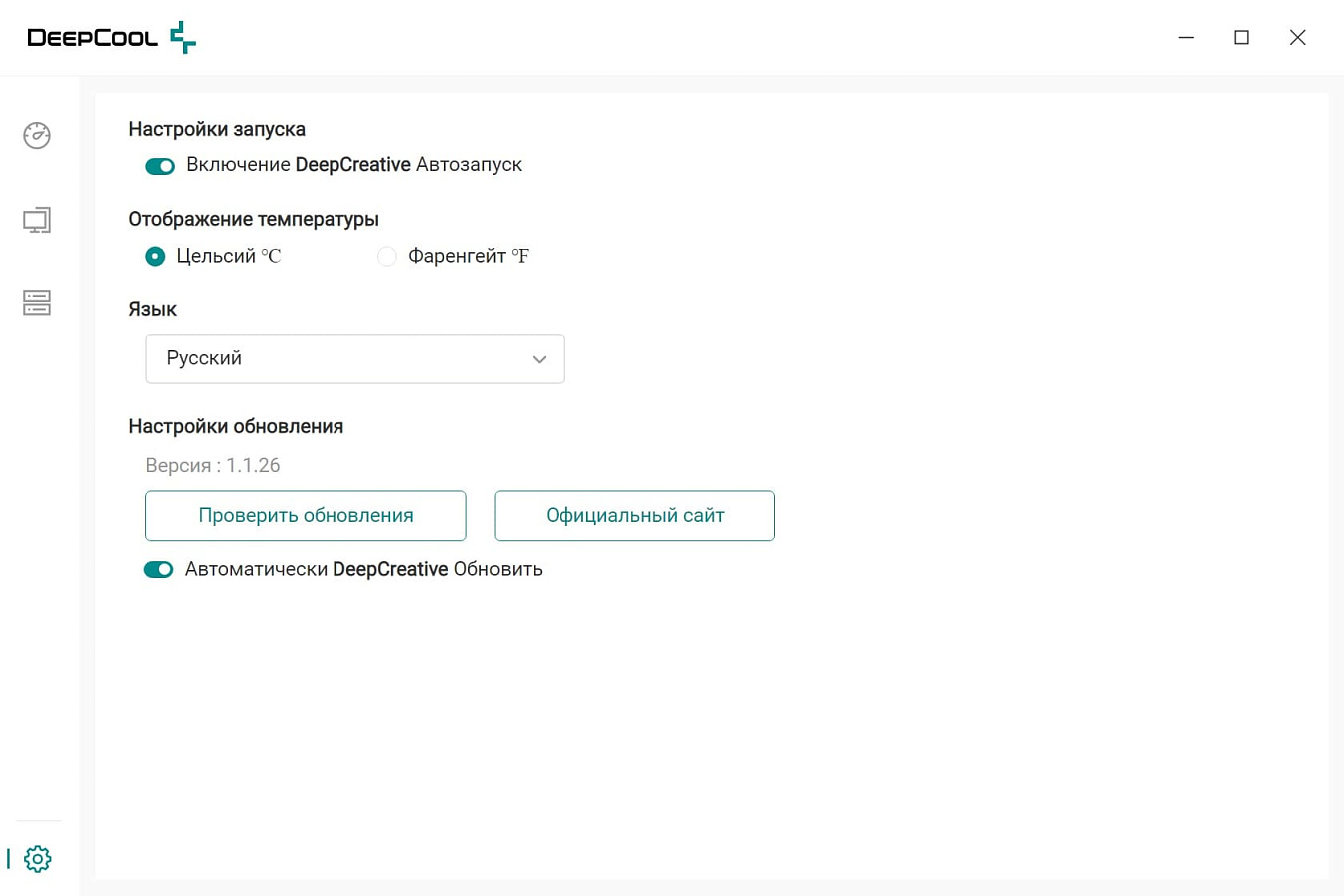1344x896 pixels.
Task: Click the Включение DeepCreative Автозапуск label
Action: [354, 165]
